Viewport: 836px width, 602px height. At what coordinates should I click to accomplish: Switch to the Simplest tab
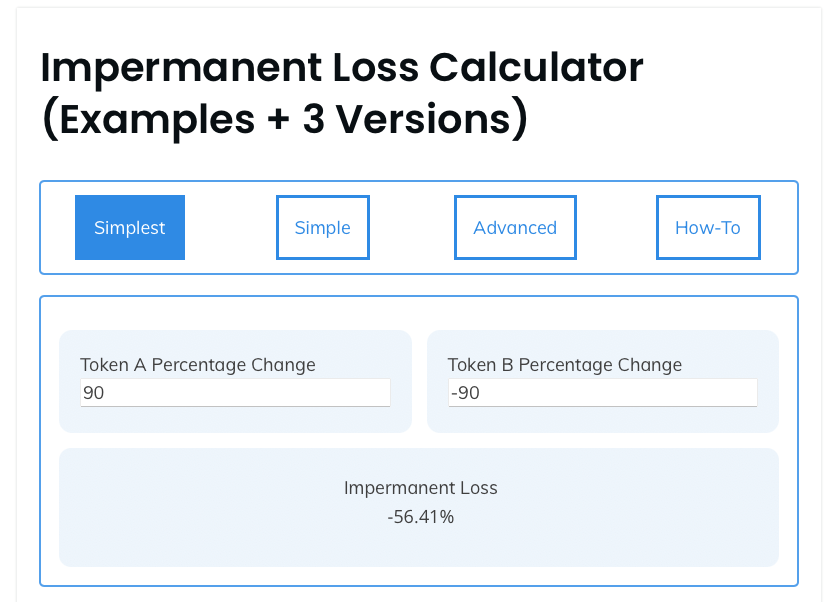point(130,227)
